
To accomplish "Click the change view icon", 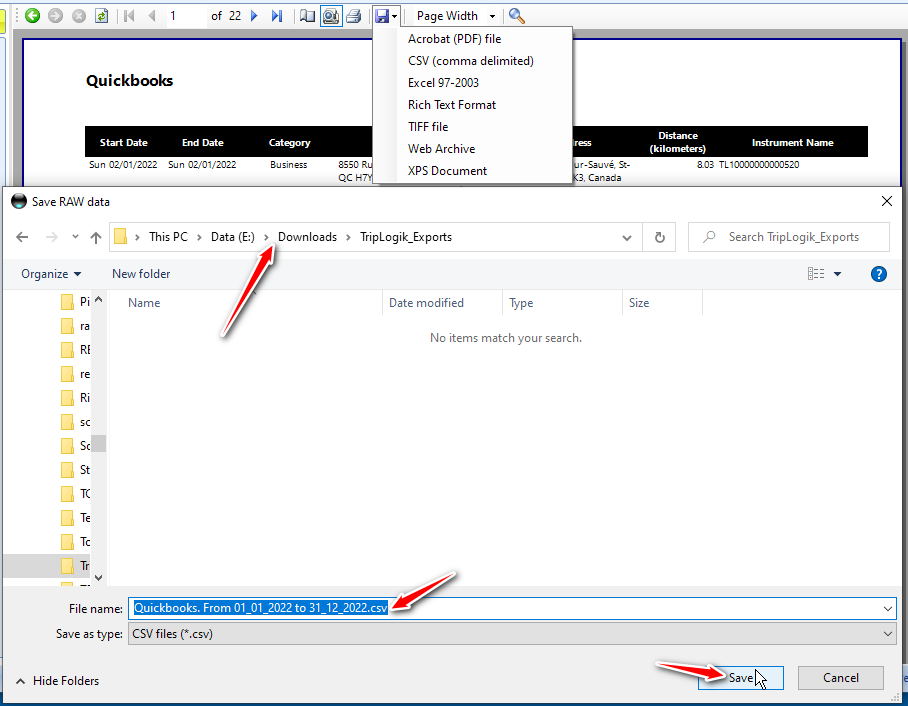I will 816,274.
